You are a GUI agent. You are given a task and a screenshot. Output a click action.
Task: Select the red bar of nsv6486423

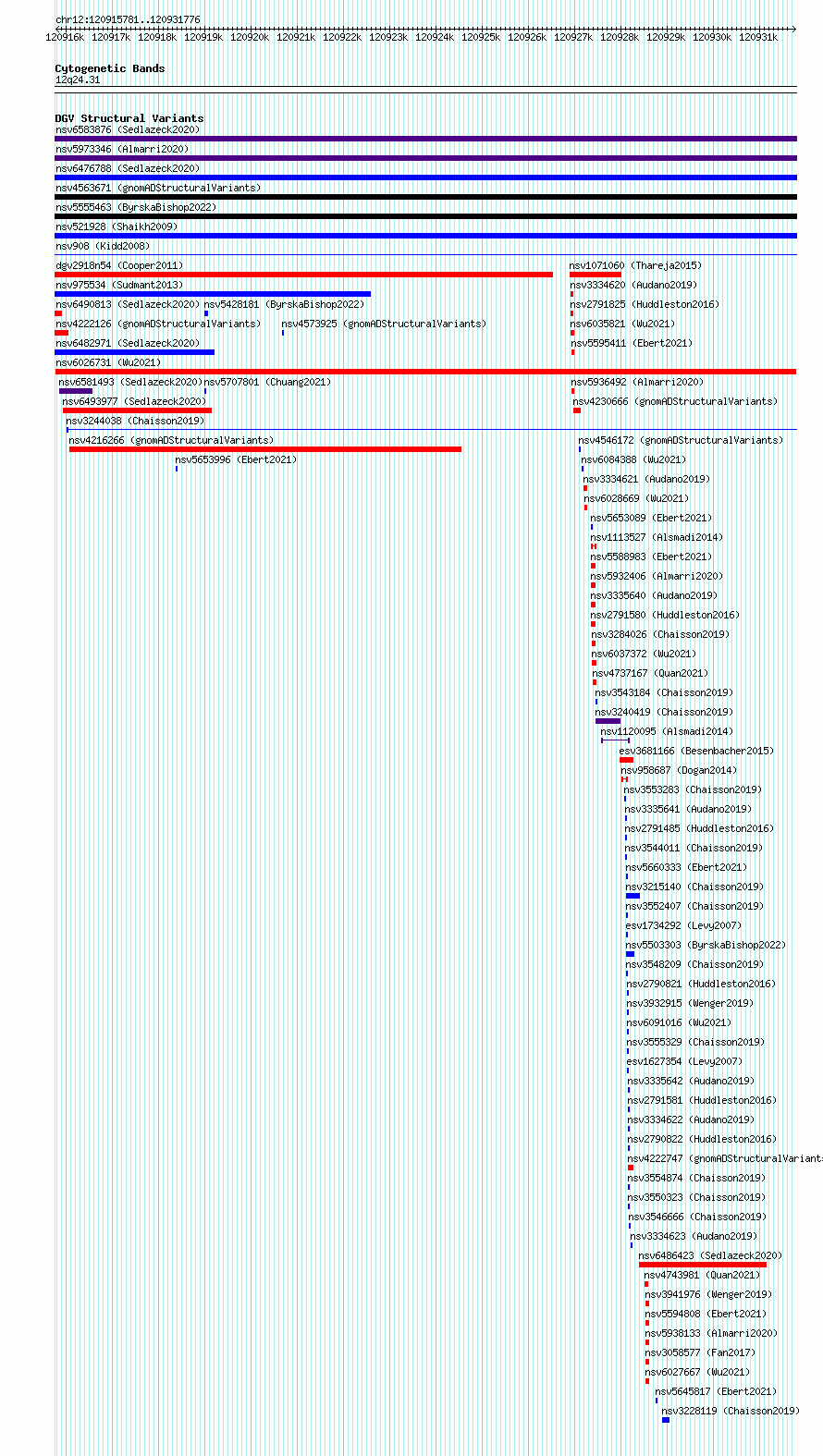tap(703, 1265)
